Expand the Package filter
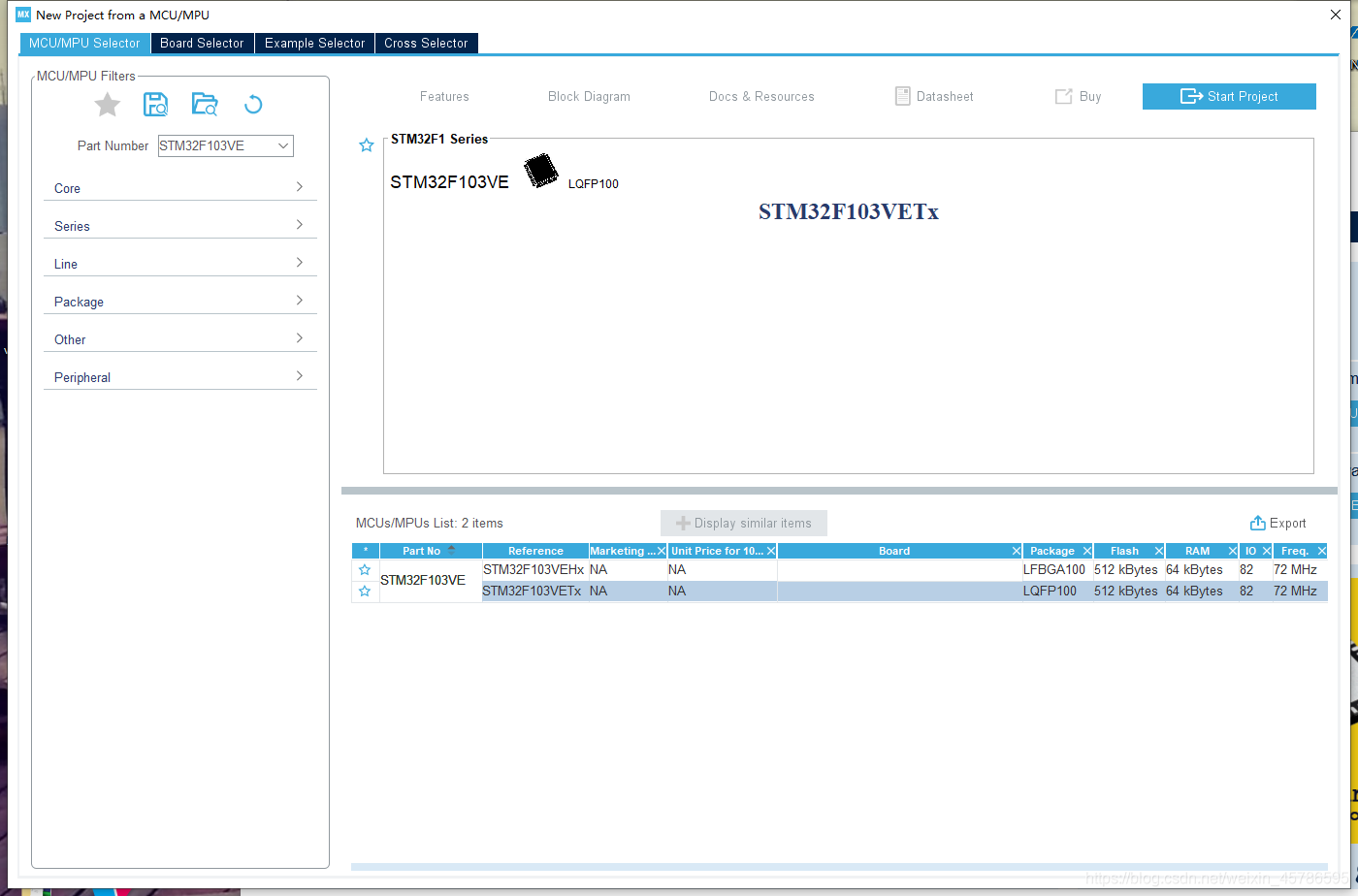The height and width of the screenshot is (896, 1358). 180,302
